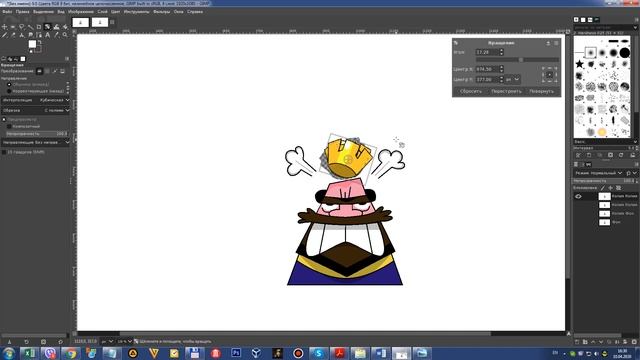Select the Free Select lasso tool
Screen dimensions: 640x360
[x=22, y=27]
